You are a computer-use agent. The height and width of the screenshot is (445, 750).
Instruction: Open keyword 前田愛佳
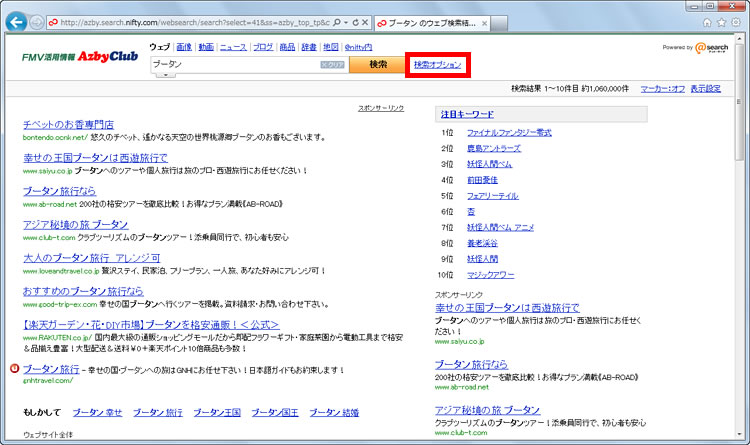[482, 180]
